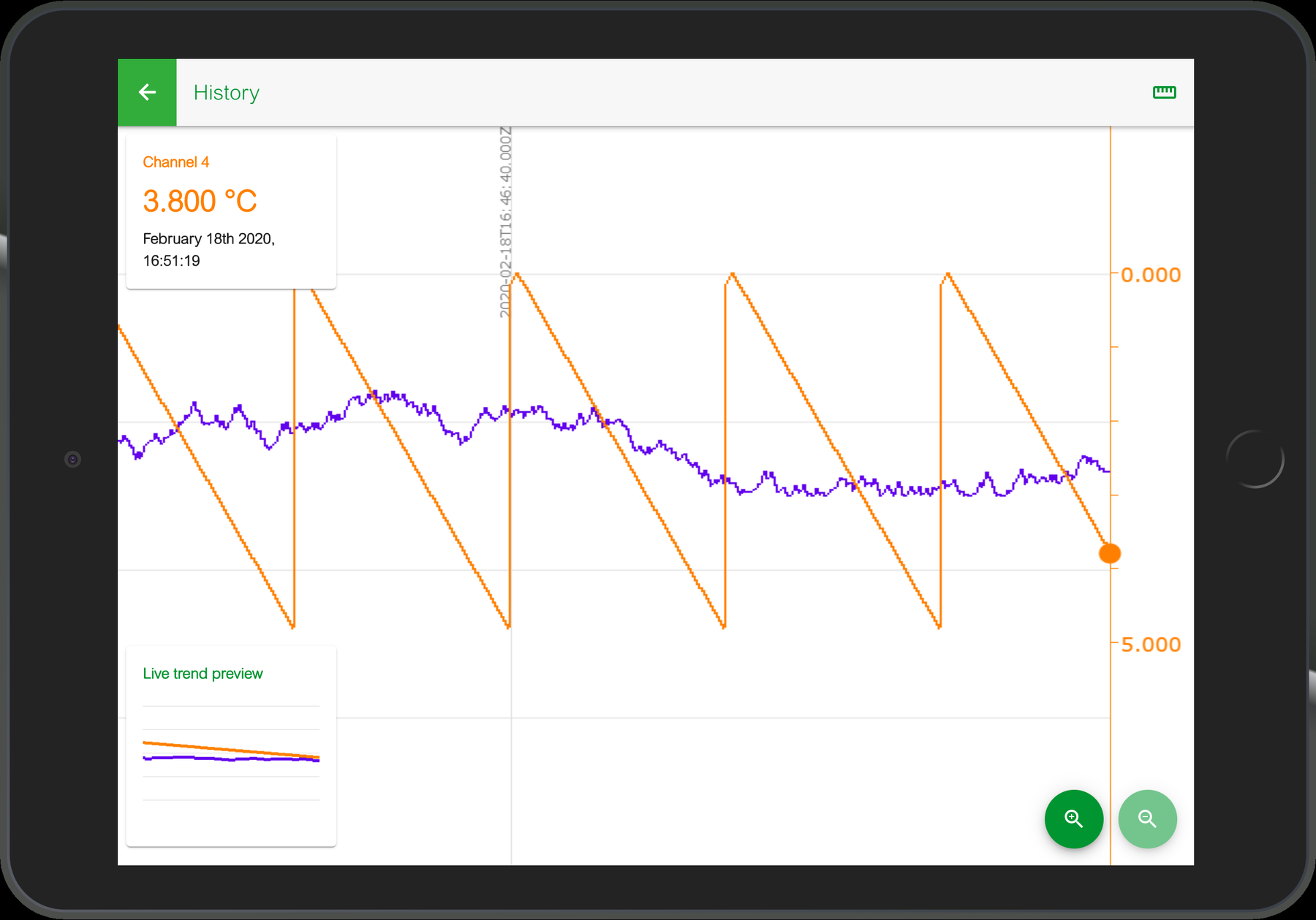Open the ruler measurement tool icon
1316x920 pixels.
coord(1164,92)
